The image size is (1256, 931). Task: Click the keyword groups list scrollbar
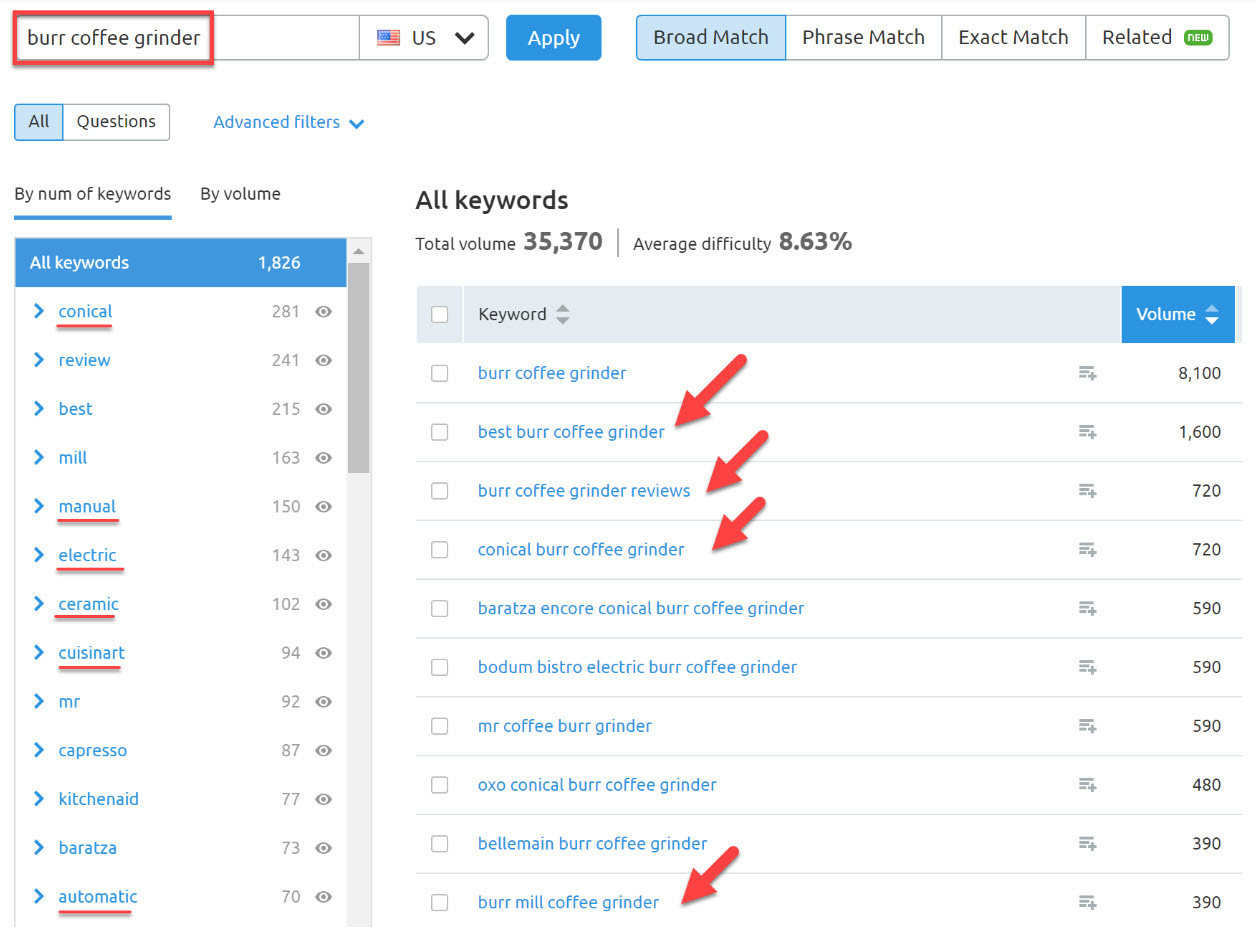(x=358, y=370)
